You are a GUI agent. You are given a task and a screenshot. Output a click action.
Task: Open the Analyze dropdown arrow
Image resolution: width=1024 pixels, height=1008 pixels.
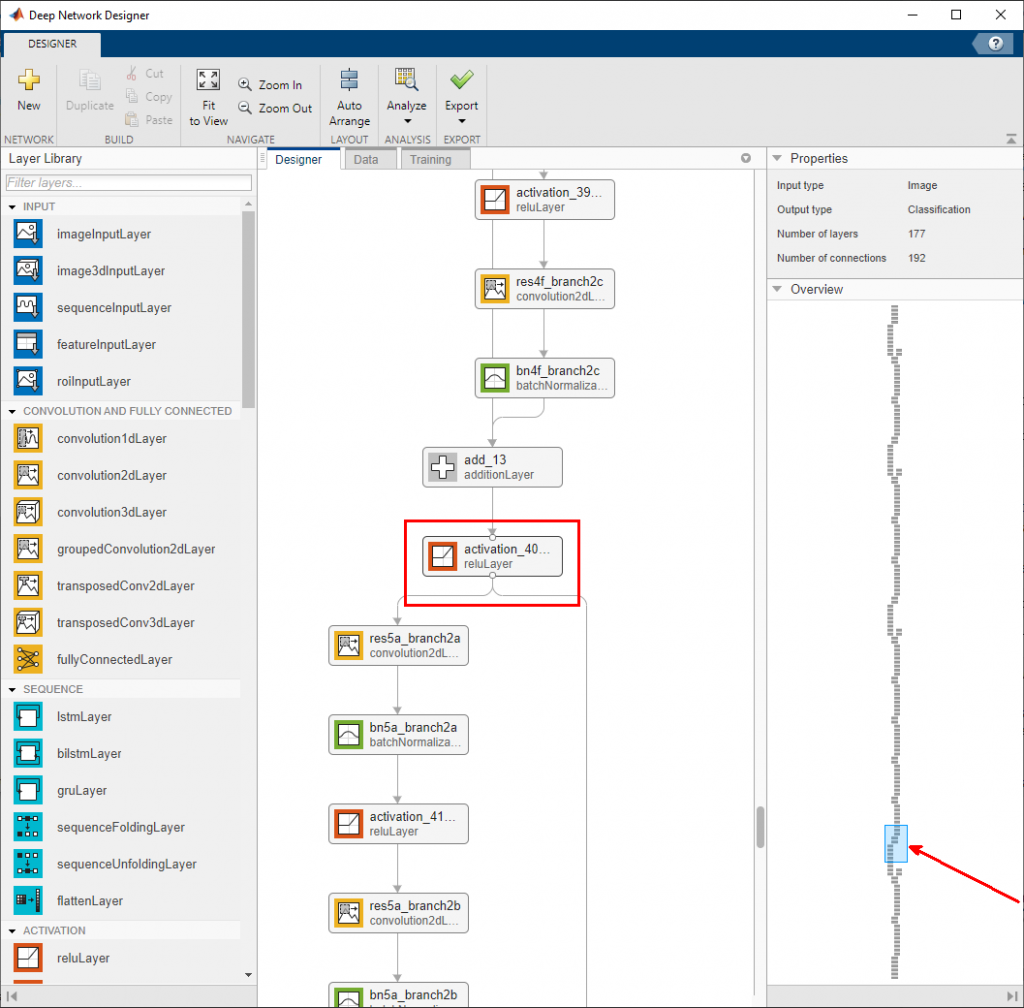406,122
